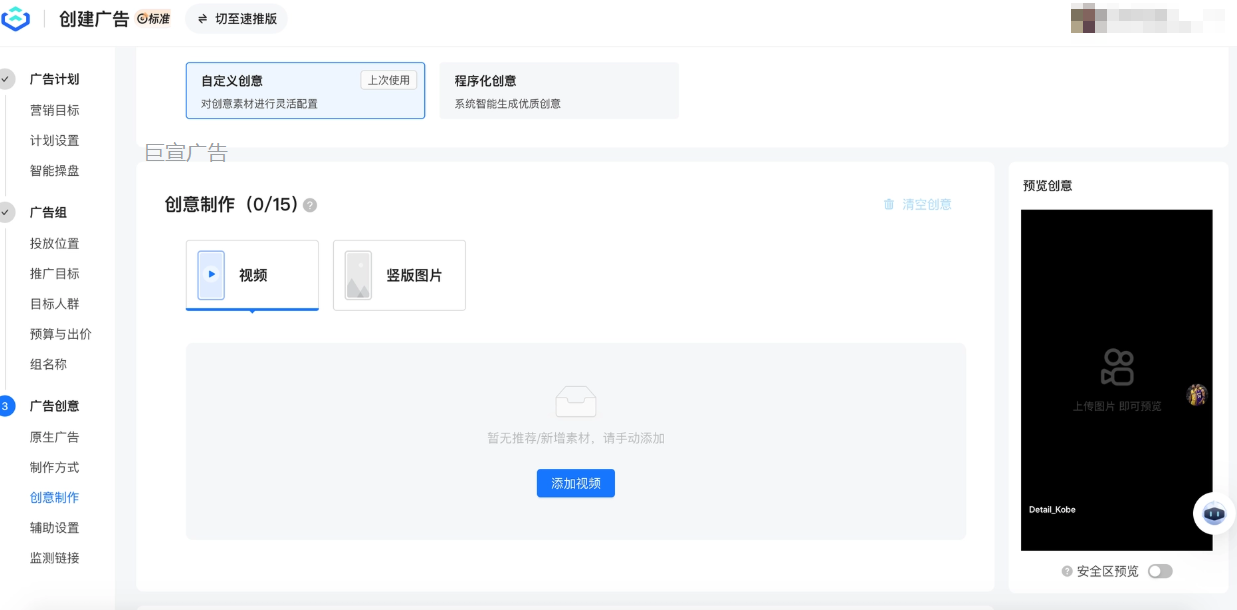The height and width of the screenshot is (610, 1237).
Task: Open the 清空创意 trash icon
Action: pos(889,204)
